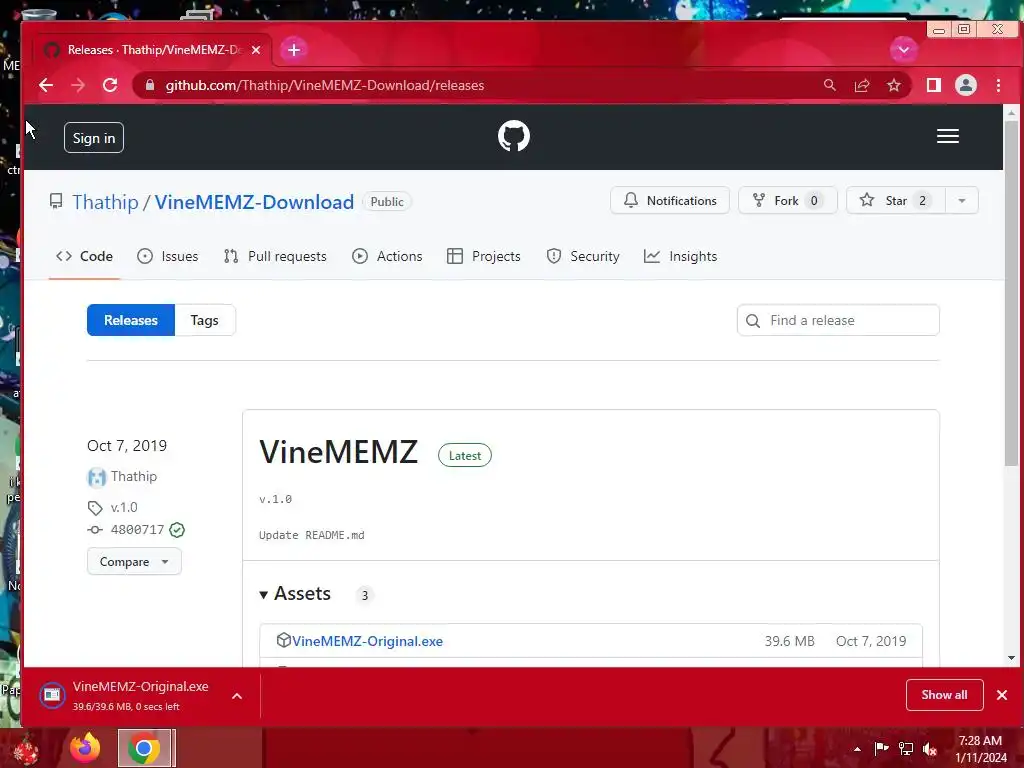
Task: Open the clock showing 7:28 AM
Action: [980, 749]
